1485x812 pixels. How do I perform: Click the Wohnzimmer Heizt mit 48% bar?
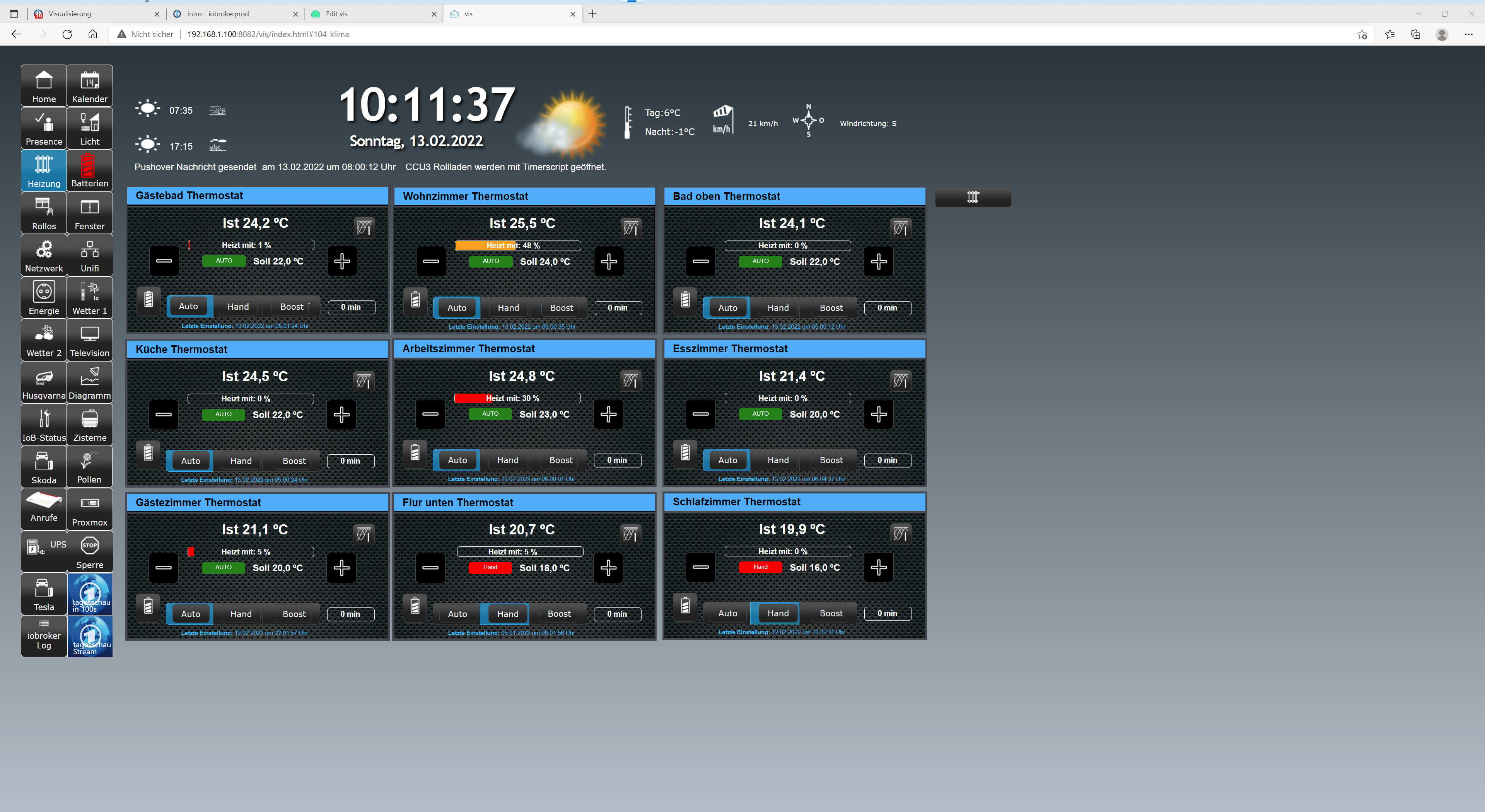(517, 246)
